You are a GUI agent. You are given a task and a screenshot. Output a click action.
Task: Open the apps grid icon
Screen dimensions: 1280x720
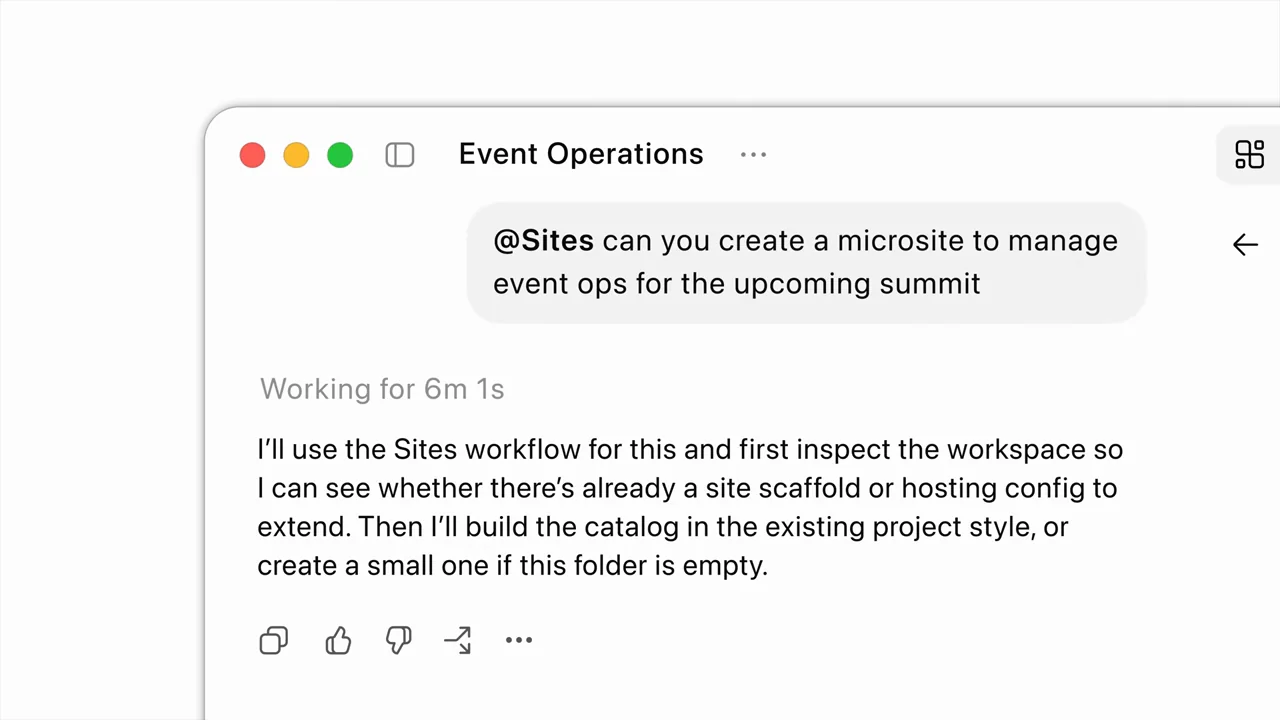click(1250, 155)
